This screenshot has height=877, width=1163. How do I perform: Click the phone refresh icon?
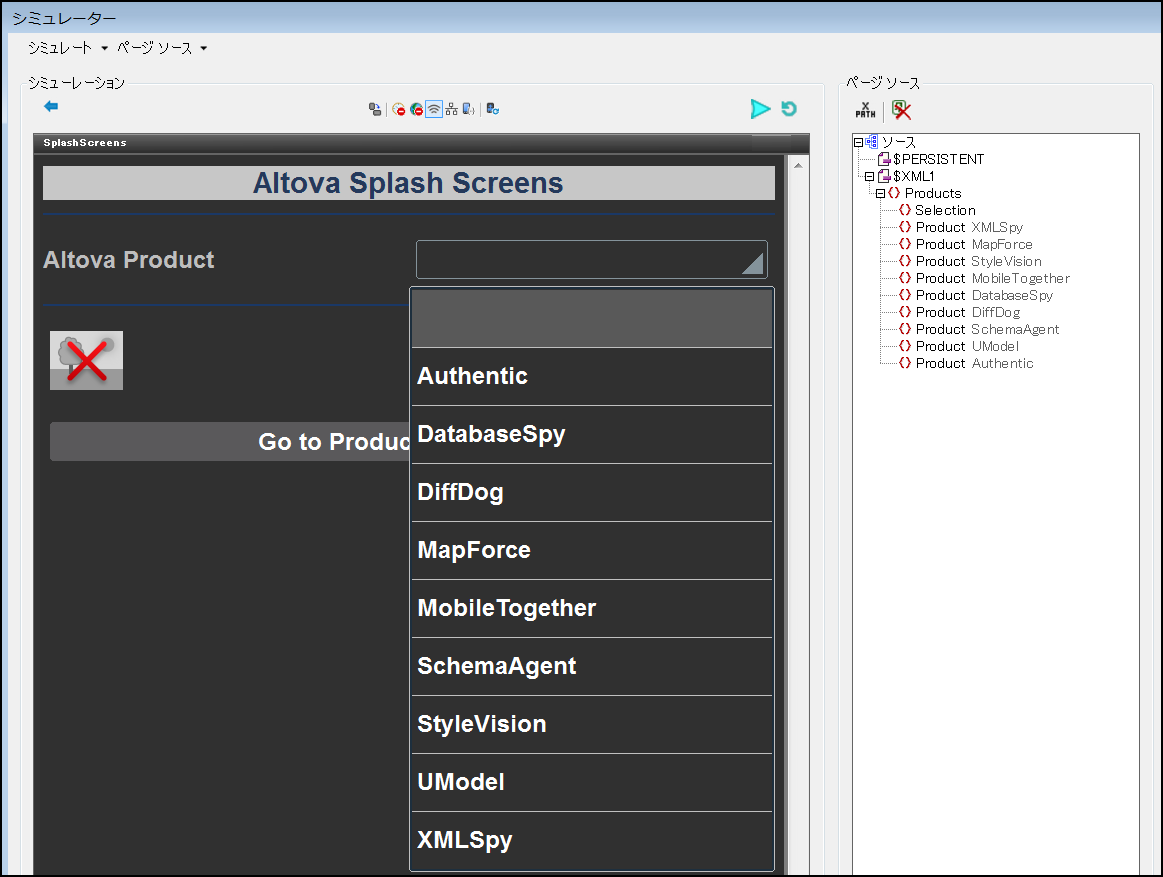pos(492,110)
